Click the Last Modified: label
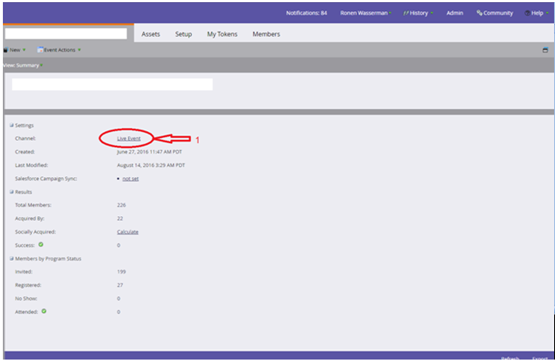This screenshot has width=557, height=360. pos(31,165)
